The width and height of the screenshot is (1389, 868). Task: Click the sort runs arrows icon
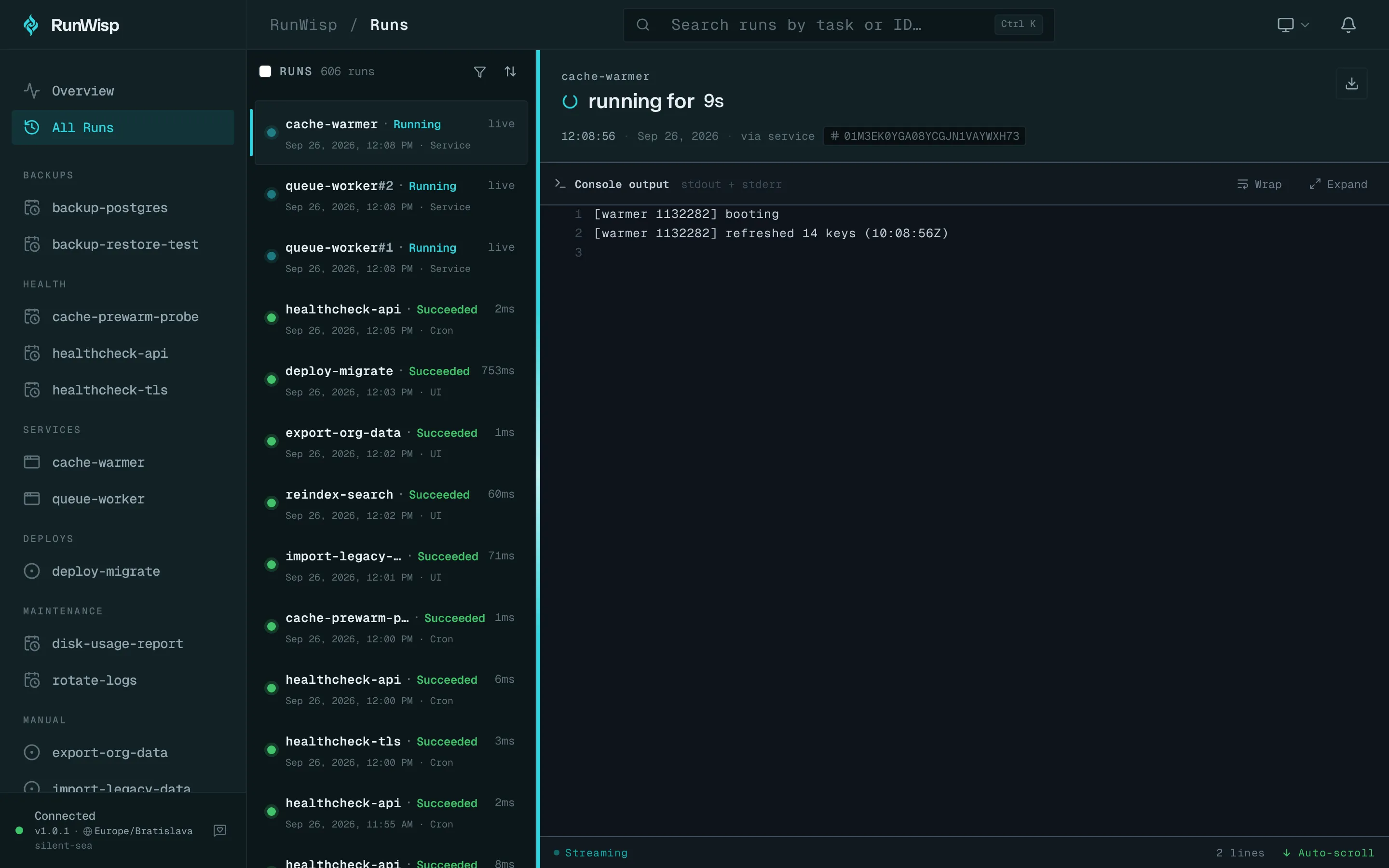coord(510,72)
